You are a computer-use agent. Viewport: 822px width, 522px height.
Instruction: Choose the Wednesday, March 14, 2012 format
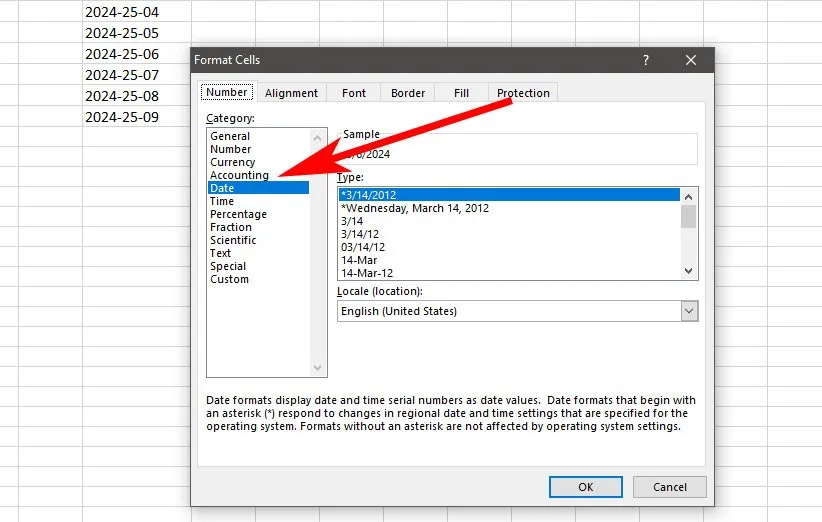point(414,208)
